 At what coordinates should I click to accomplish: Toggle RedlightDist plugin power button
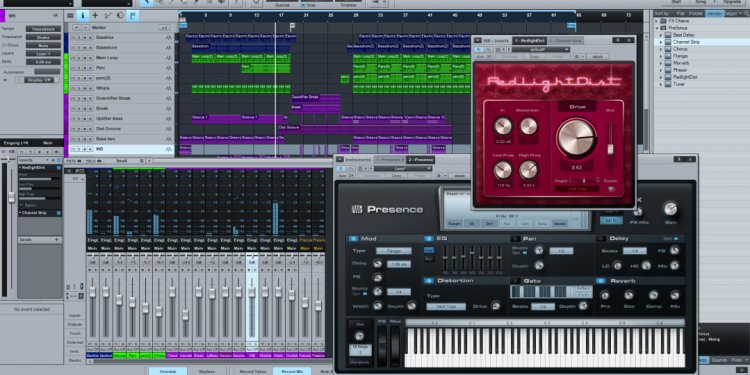tap(479, 49)
